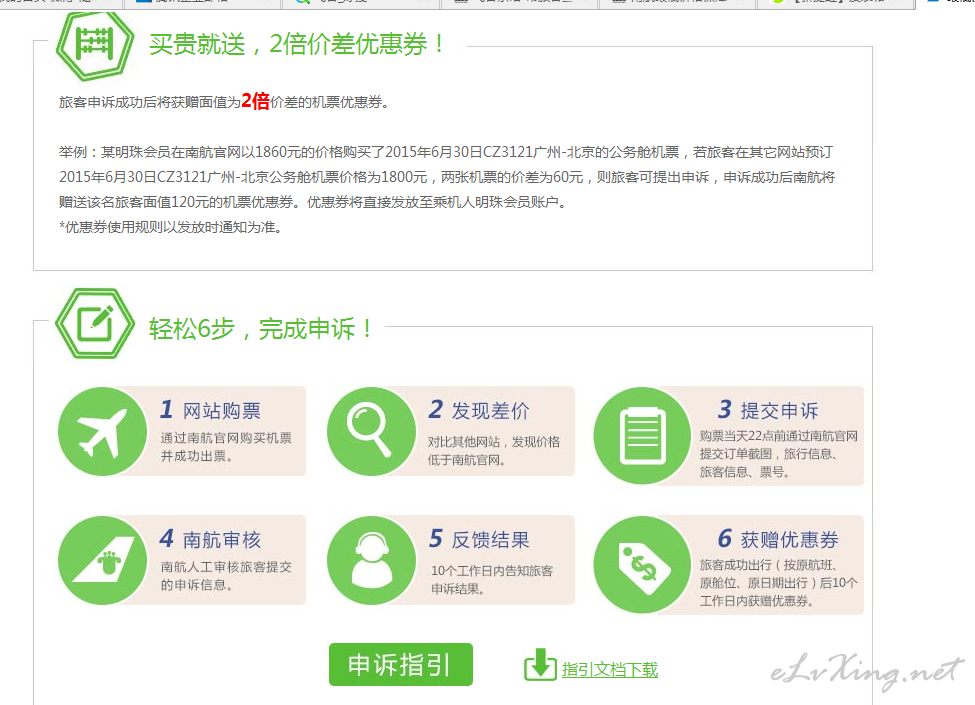Click step title 4 南航审核

pos(210,539)
